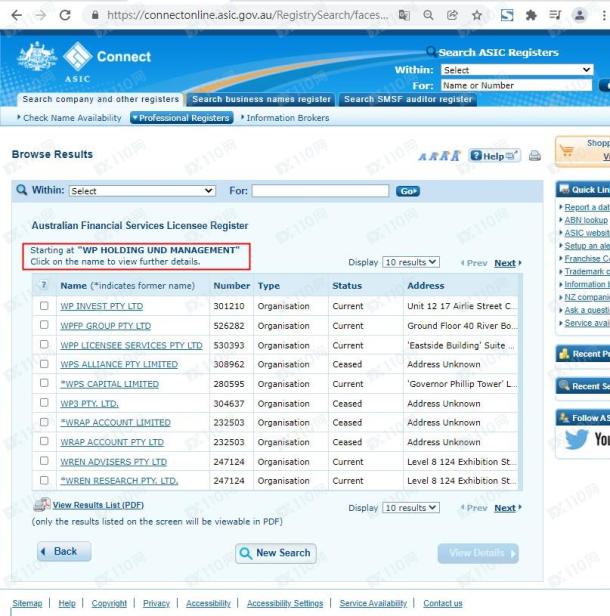Select checkbox for WRAP ACCOUNT PTY LTD
The width and height of the screenshot is (610, 616).
coord(44,441)
